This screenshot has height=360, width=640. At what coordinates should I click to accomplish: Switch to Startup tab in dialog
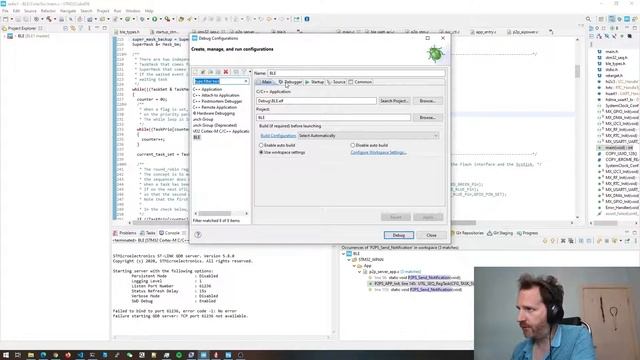pos(315,82)
